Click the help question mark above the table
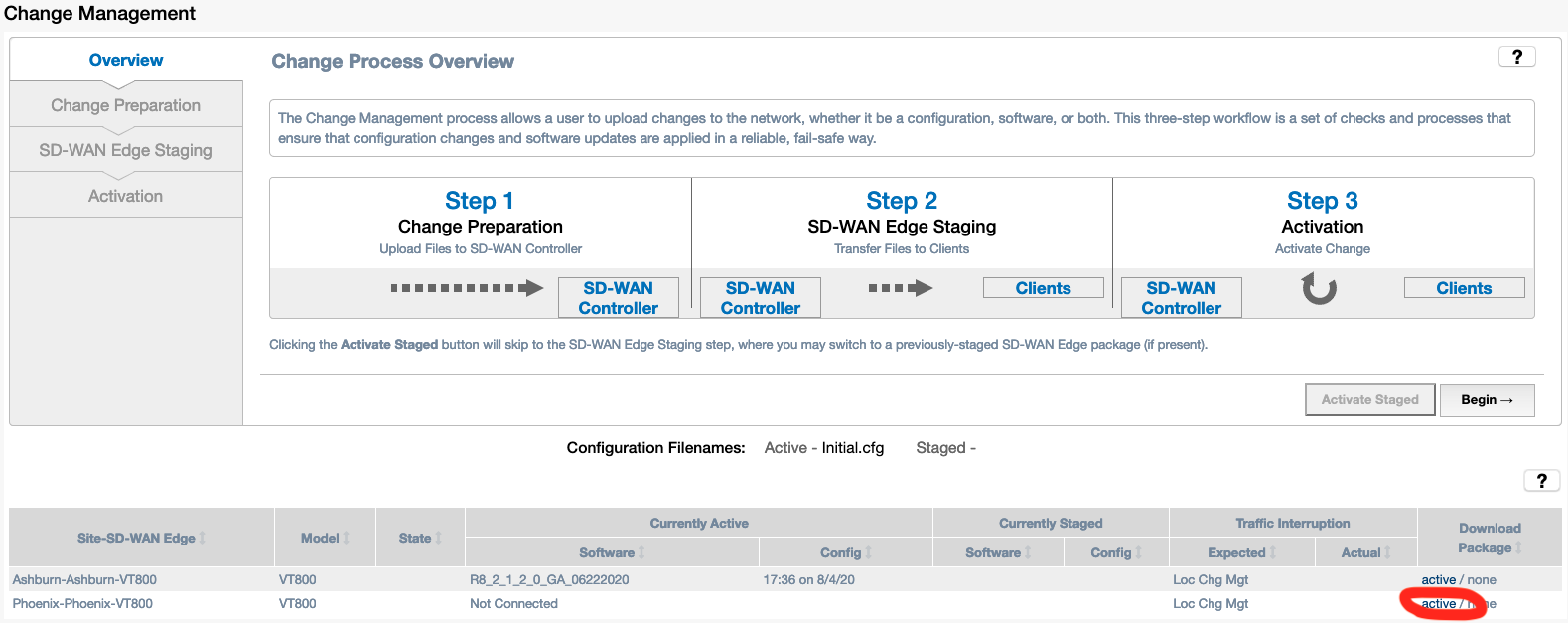The width and height of the screenshot is (1568, 623). (x=1541, y=481)
